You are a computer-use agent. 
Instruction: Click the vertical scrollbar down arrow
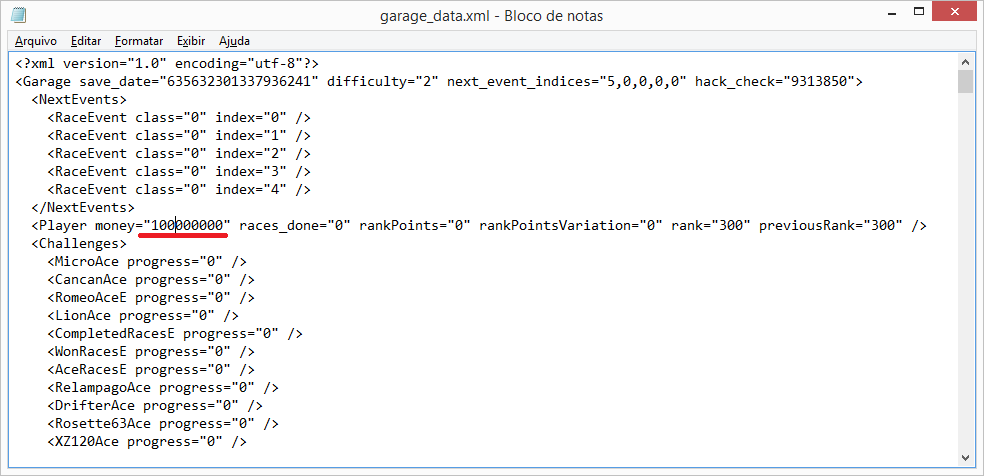pos(965,458)
